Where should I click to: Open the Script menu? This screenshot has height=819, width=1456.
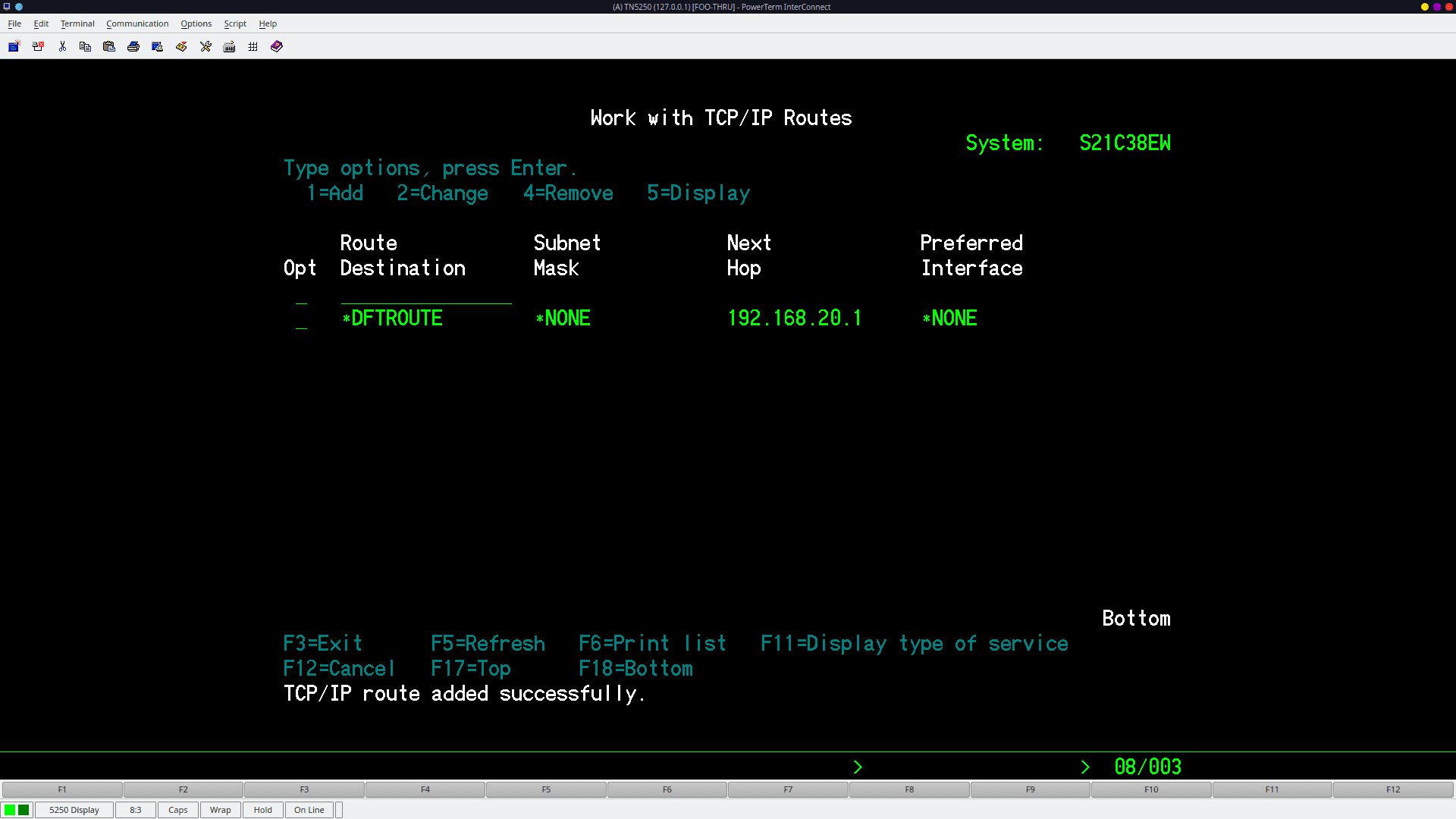pyautogui.click(x=235, y=24)
